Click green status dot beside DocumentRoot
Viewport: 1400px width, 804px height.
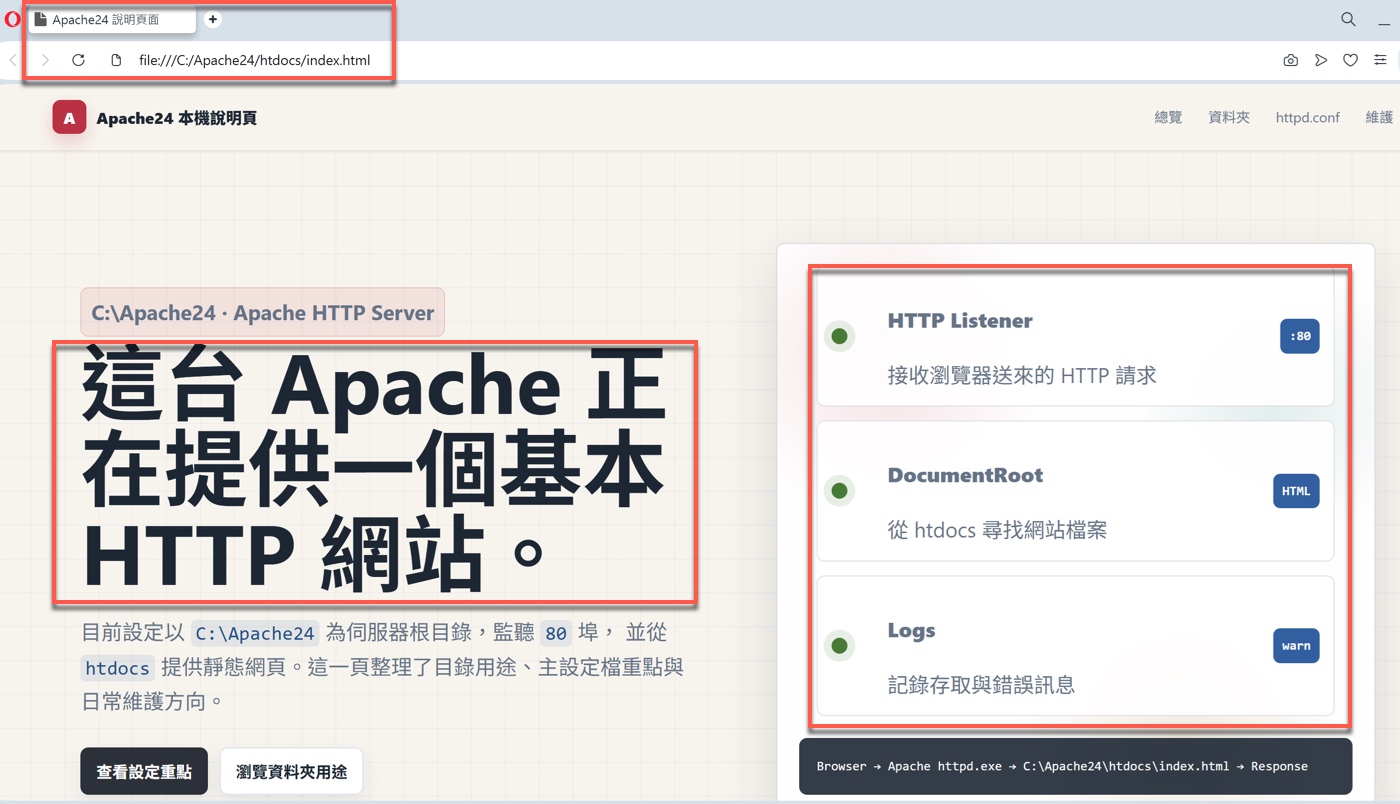840,491
